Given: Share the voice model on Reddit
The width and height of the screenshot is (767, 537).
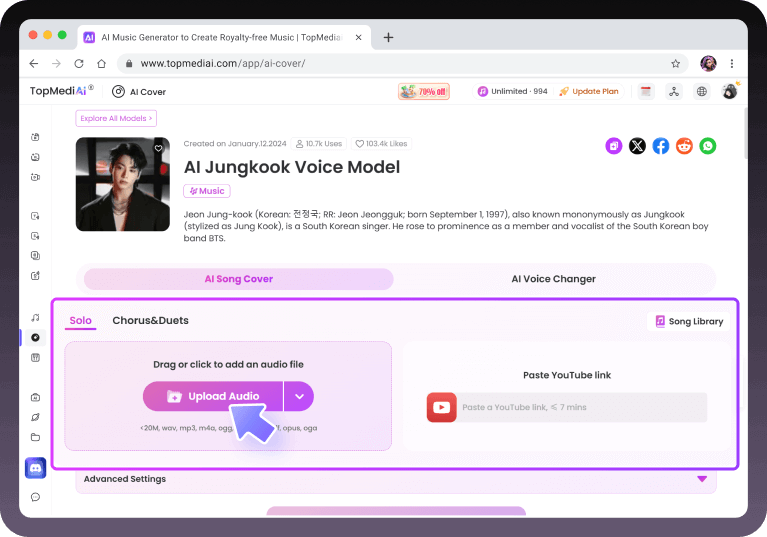Looking at the screenshot, I should 684,146.
